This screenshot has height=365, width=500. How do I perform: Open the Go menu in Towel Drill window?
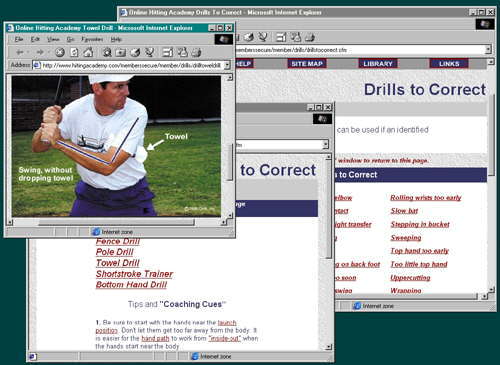click(x=70, y=39)
